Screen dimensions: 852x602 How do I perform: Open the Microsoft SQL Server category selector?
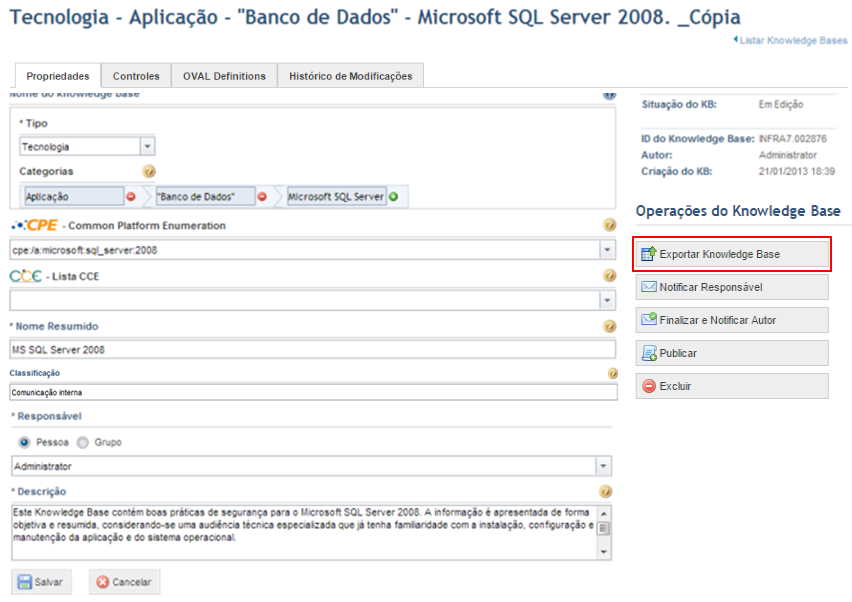pos(336,197)
